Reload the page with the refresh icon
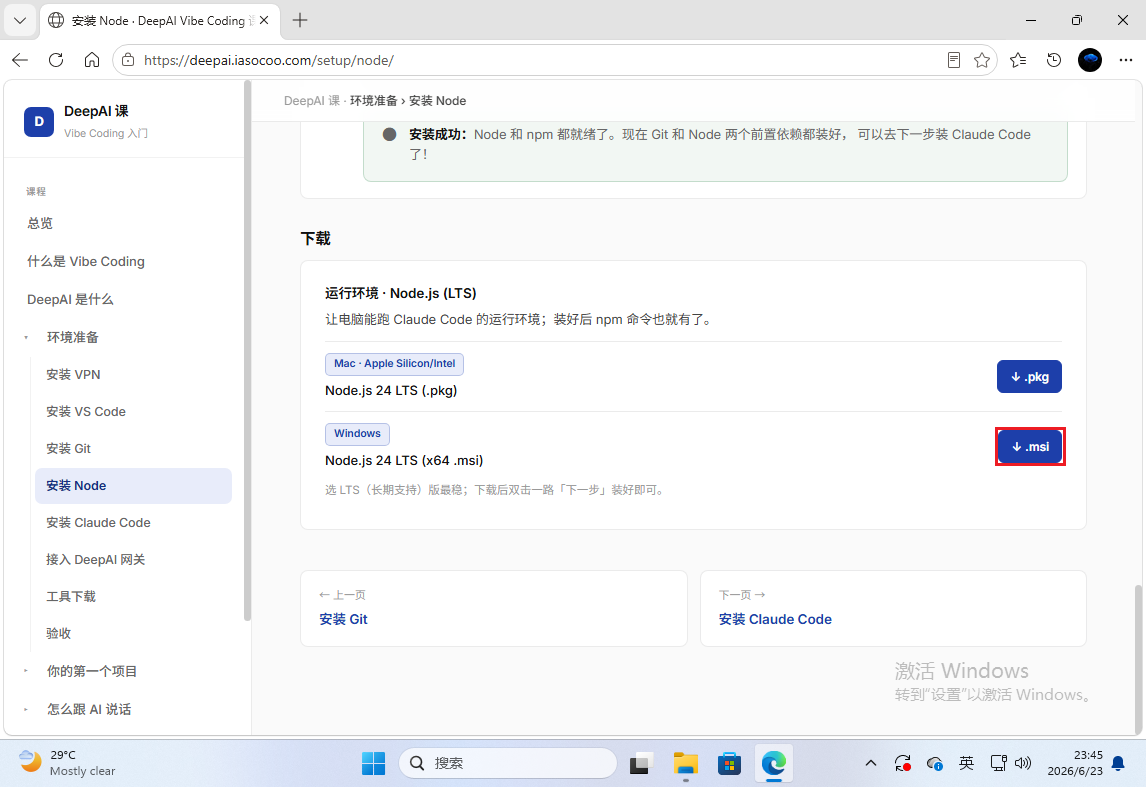Screen dimensions: 1146x787 coord(56,60)
